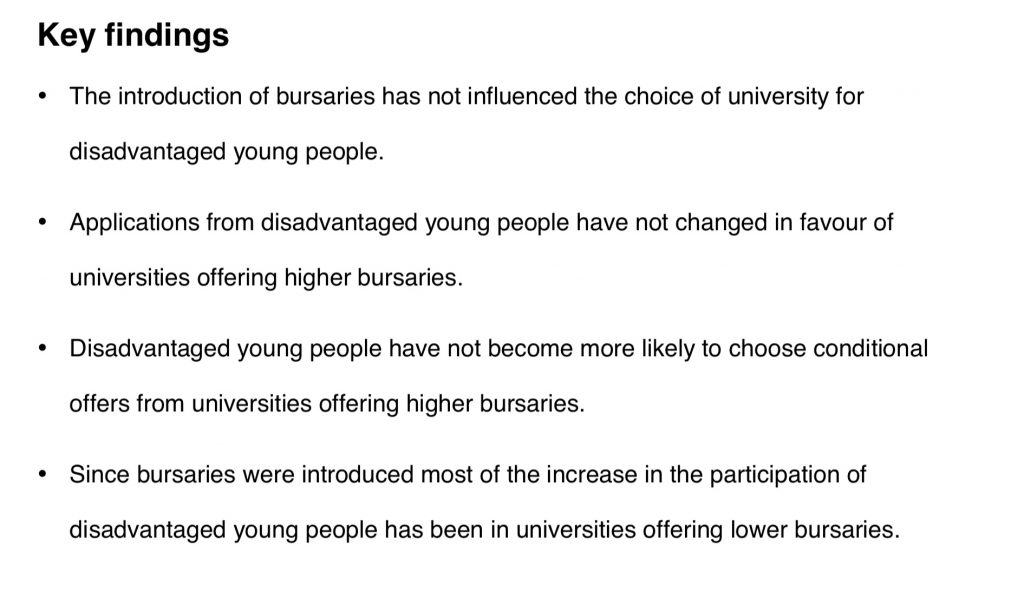
Task: Click the bullet marker before "Since bursaries"
Action: click(42, 474)
